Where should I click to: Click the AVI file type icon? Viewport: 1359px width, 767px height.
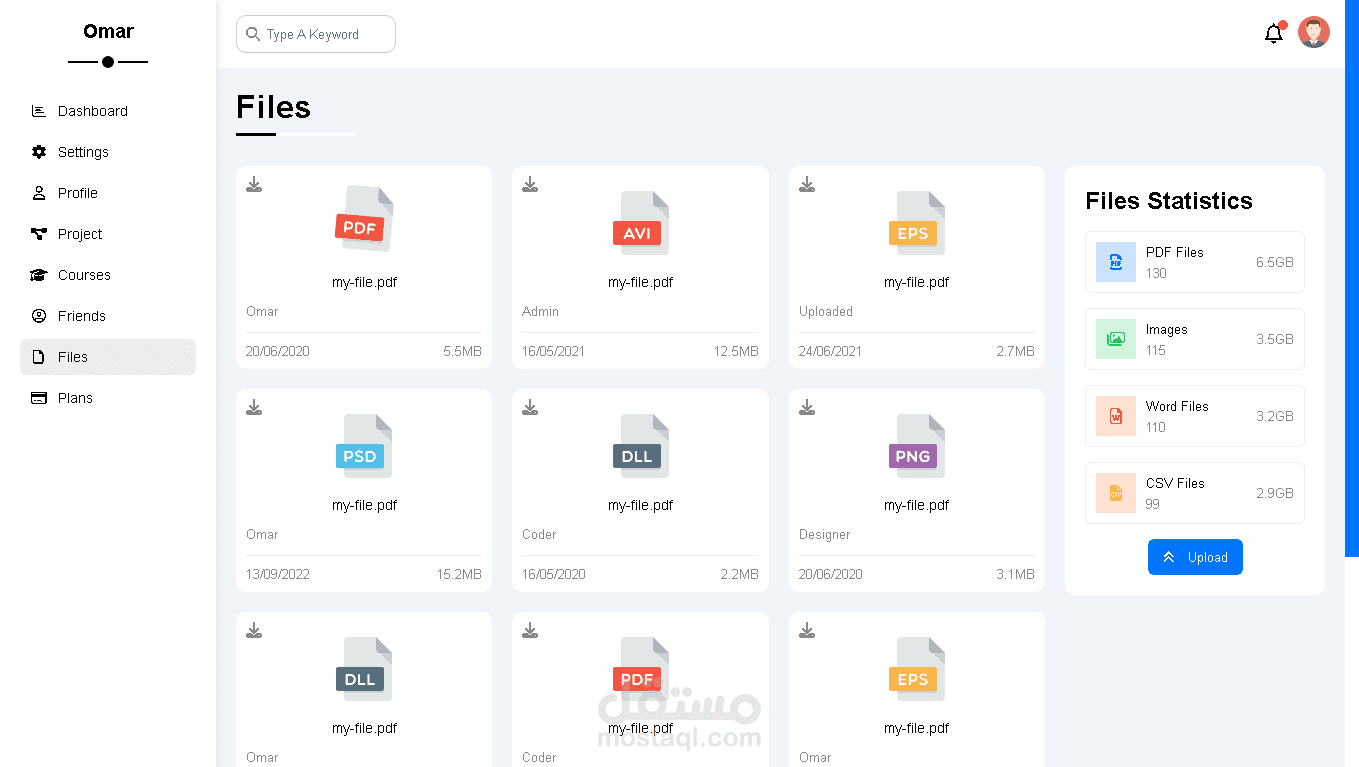click(640, 223)
